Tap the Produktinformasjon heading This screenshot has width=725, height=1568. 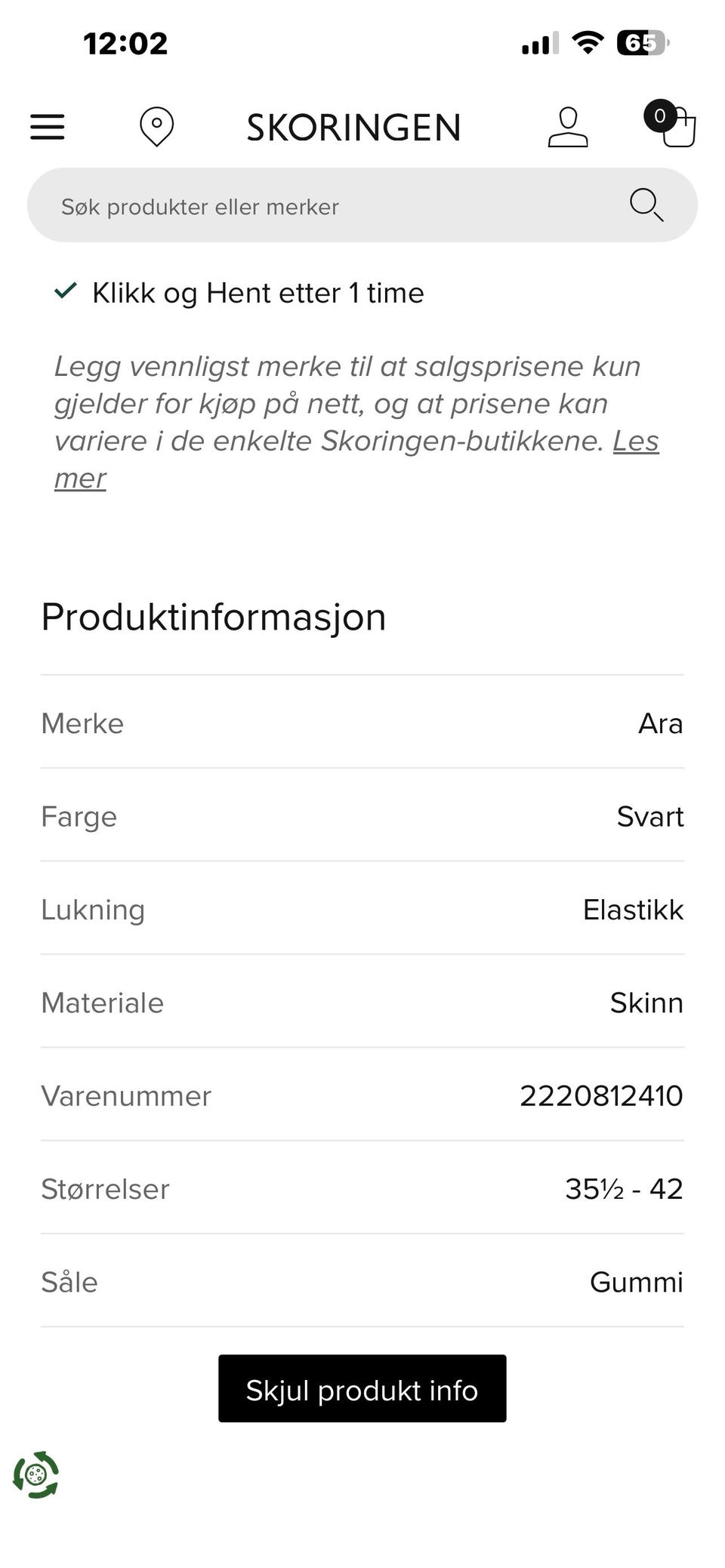(x=214, y=617)
